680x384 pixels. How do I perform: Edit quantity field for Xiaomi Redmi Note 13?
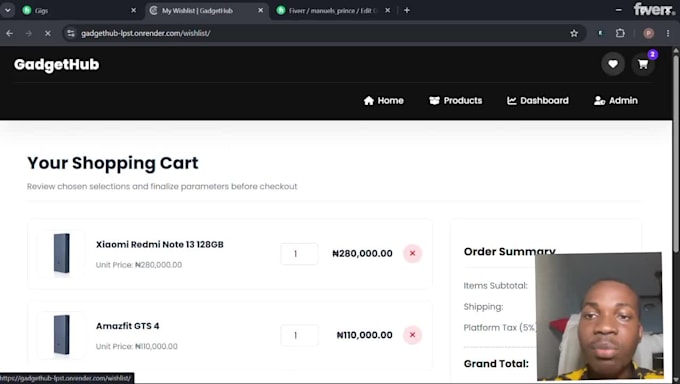[x=299, y=254]
